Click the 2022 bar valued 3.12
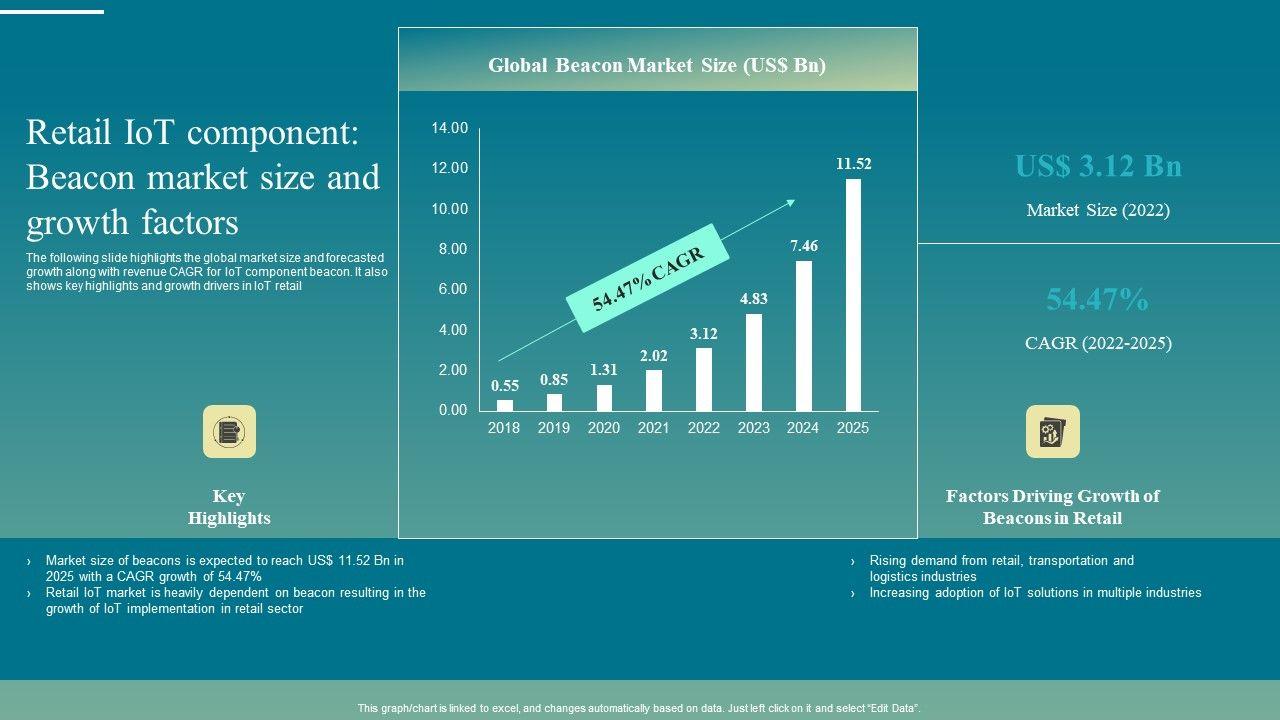Image resolution: width=1280 pixels, height=720 pixels. pyautogui.click(x=704, y=379)
